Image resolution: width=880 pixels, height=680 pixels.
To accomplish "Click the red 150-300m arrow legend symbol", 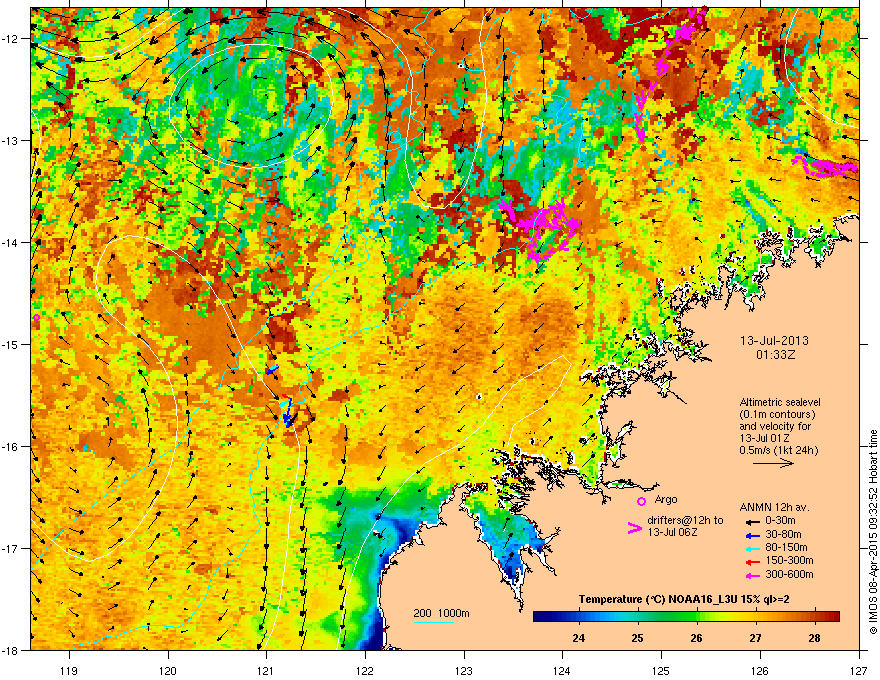I will (x=751, y=561).
